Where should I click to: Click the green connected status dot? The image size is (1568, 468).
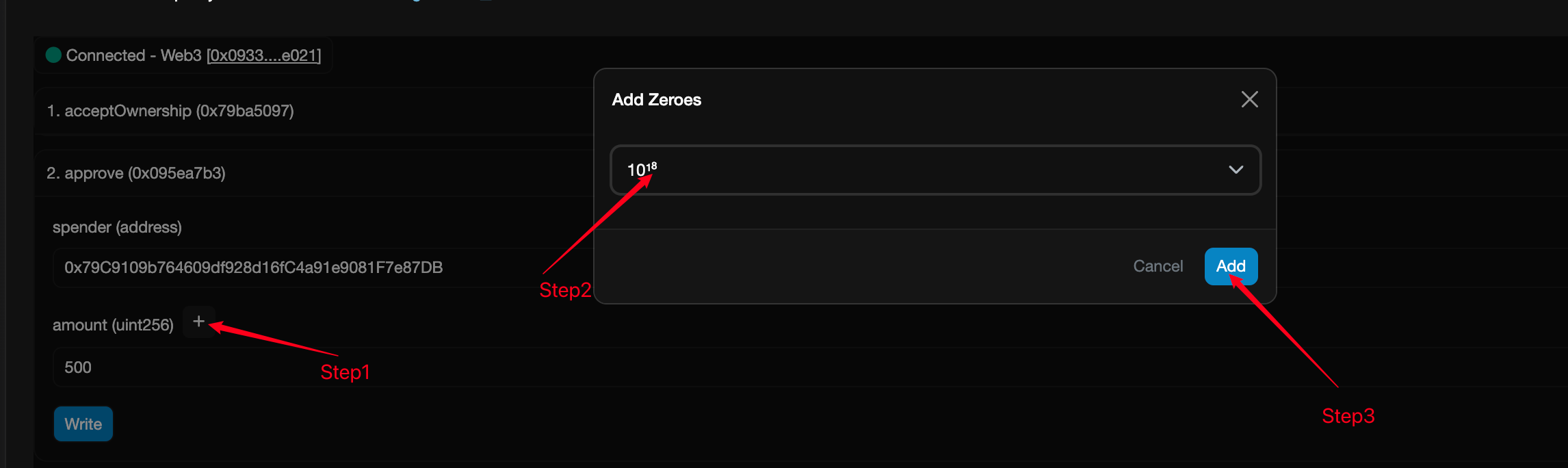pyautogui.click(x=53, y=55)
